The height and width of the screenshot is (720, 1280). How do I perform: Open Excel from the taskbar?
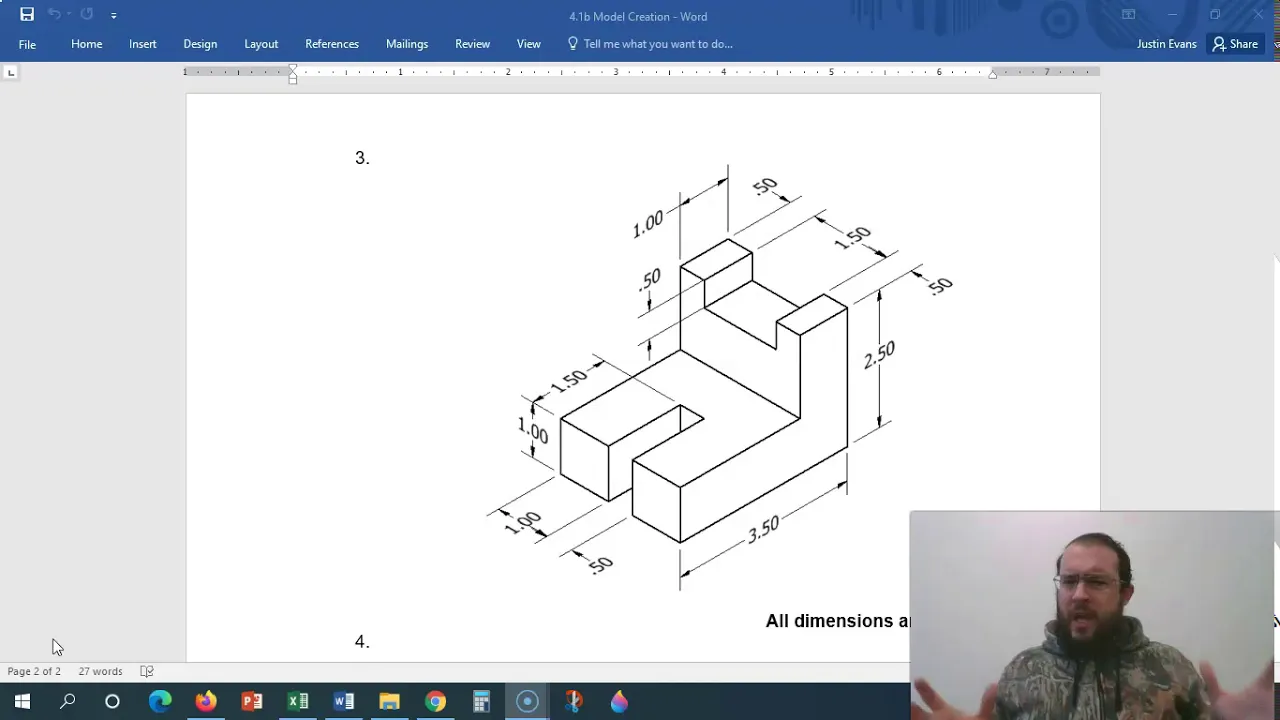coord(298,701)
